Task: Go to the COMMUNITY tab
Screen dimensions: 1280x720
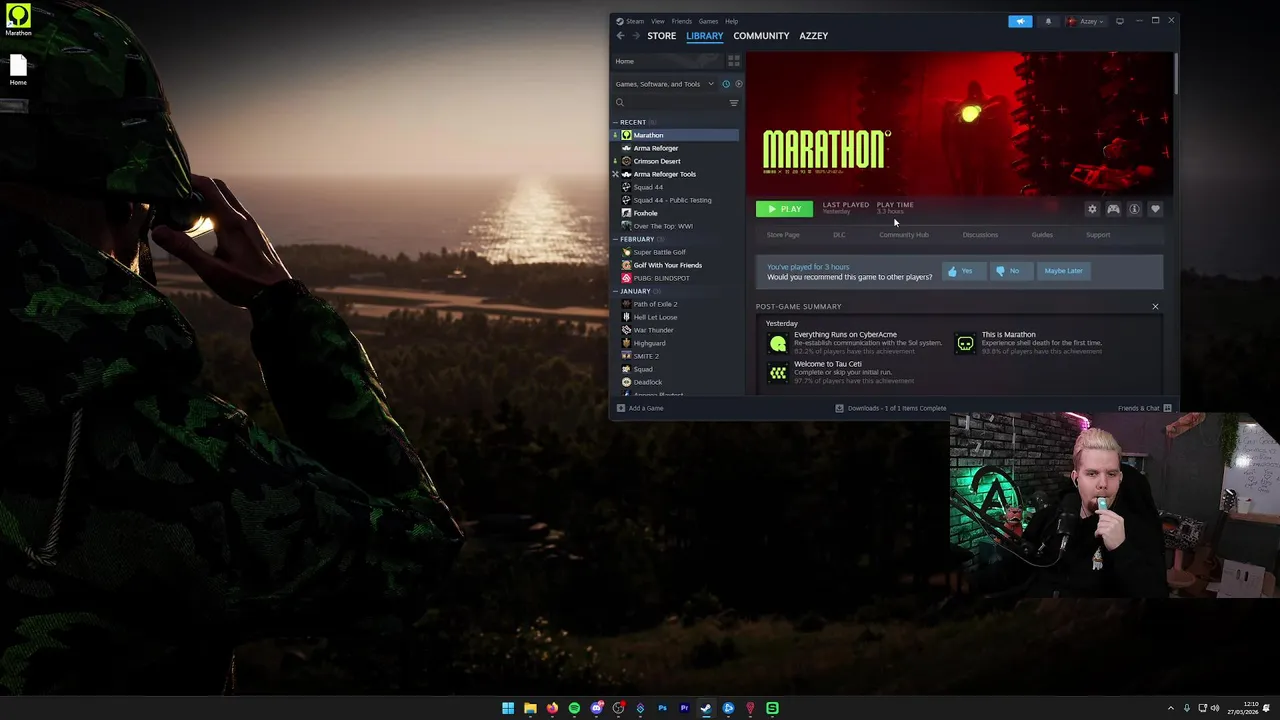Action: tap(761, 36)
